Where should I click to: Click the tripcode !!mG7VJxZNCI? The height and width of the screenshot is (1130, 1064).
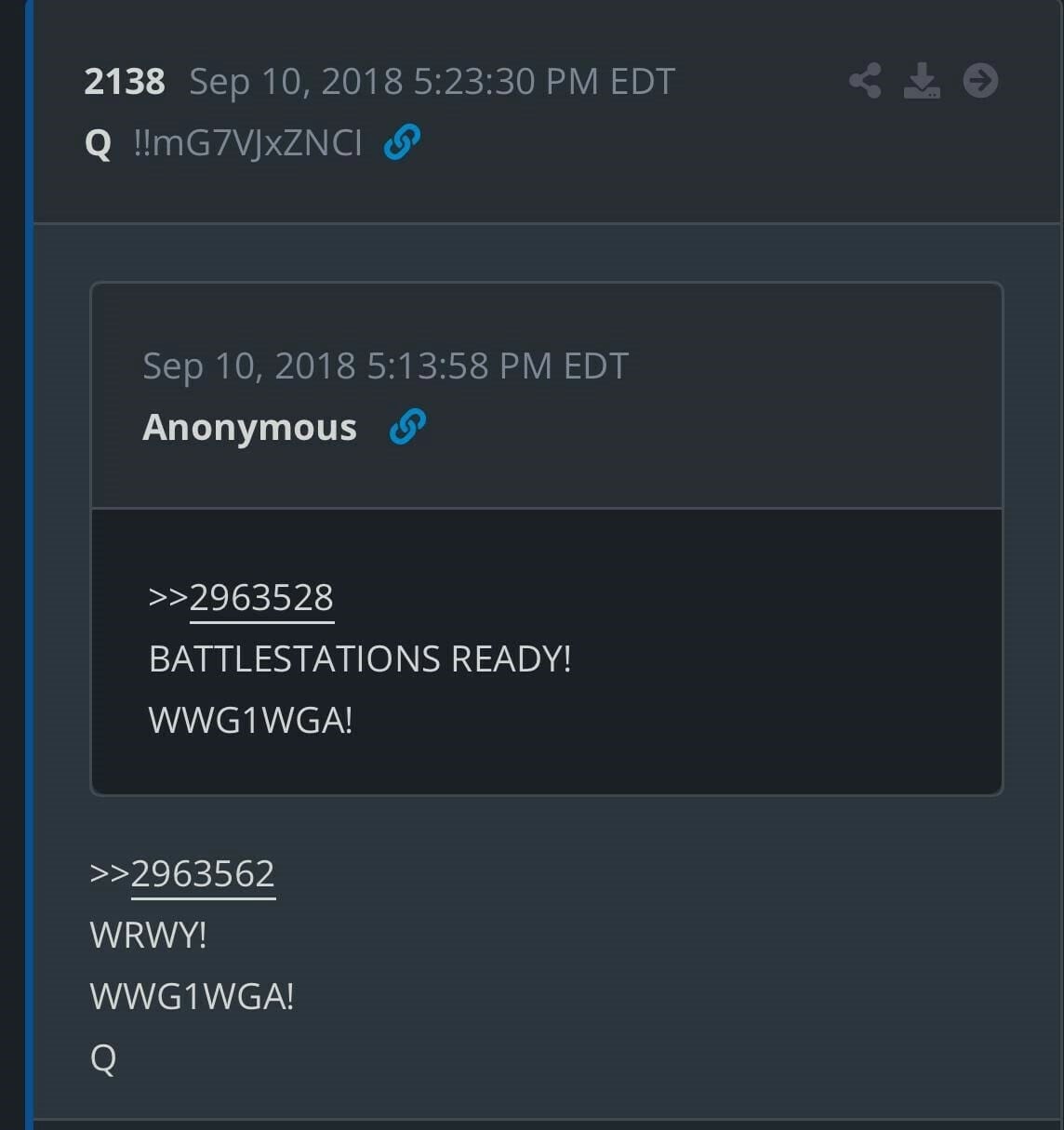[x=247, y=143]
